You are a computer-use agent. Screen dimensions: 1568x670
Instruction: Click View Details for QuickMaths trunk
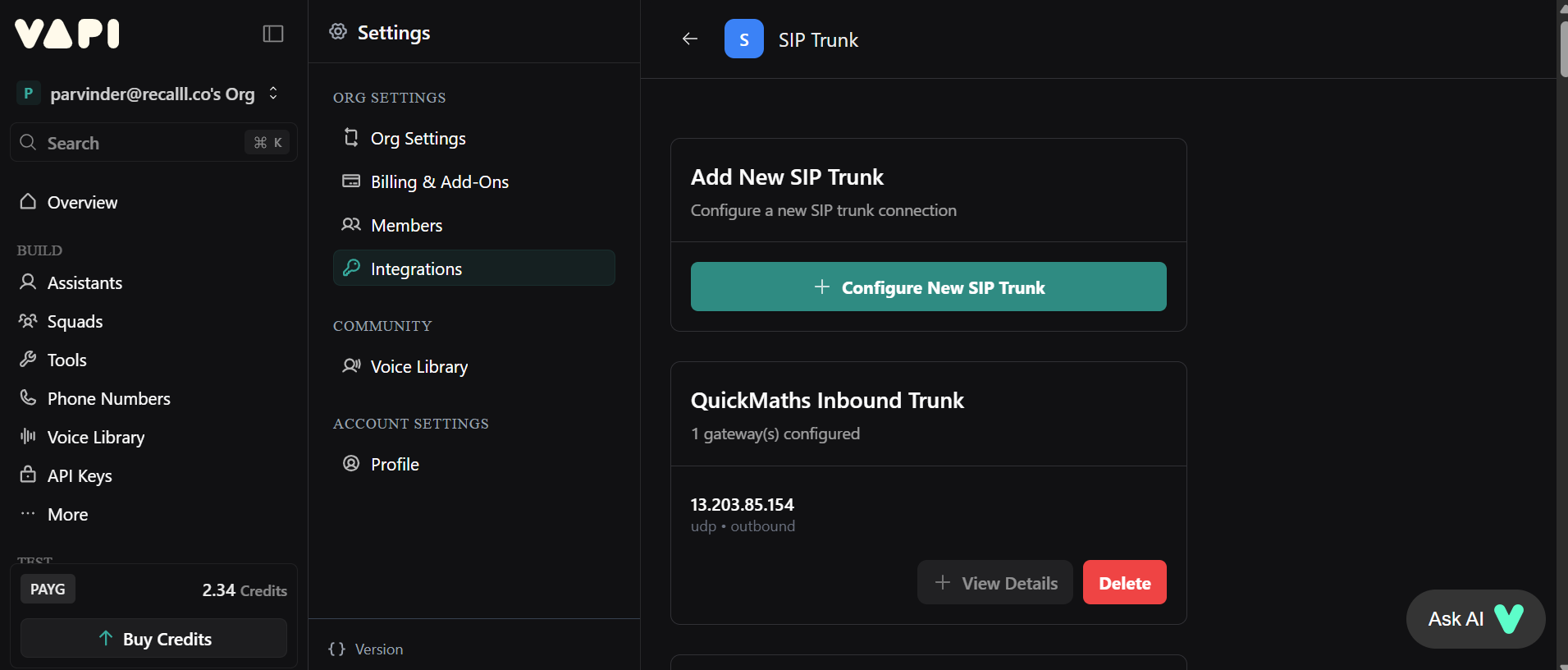pyautogui.click(x=994, y=582)
